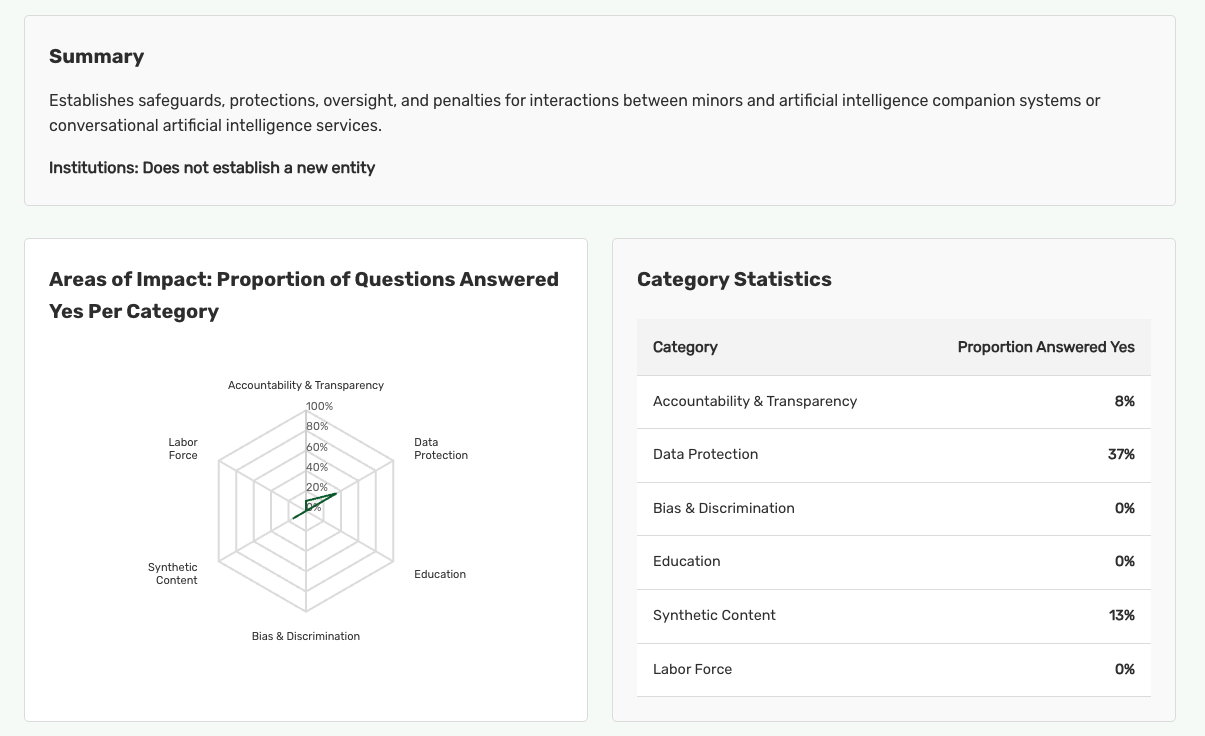Click Accountability & Transparency label atop radar chart
Viewport: 1205px width, 736px height.
tap(305, 385)
